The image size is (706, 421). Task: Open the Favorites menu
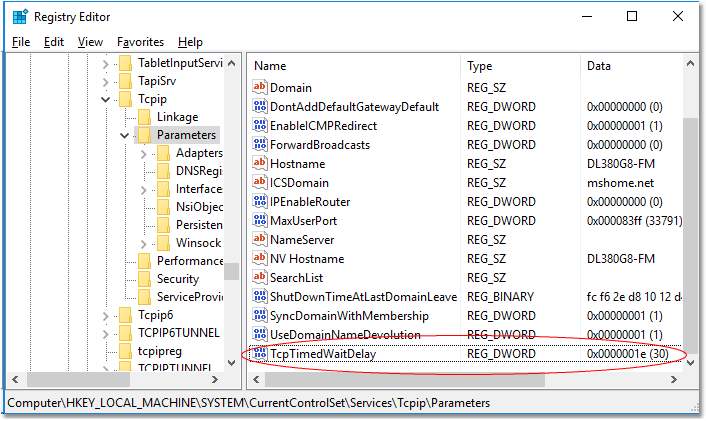(x=140, y=42)
